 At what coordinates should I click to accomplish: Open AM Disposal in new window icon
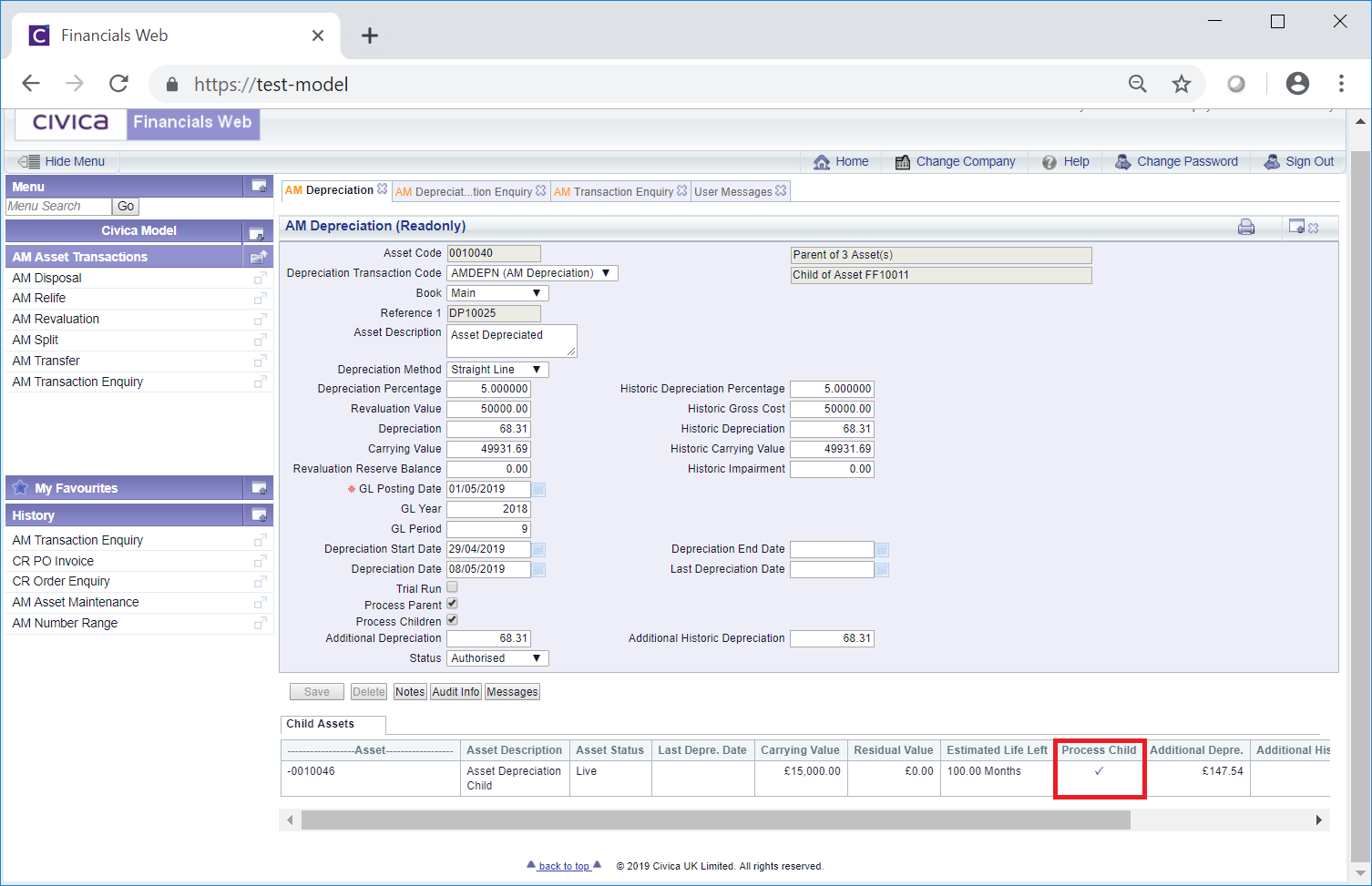coord(260,278)
